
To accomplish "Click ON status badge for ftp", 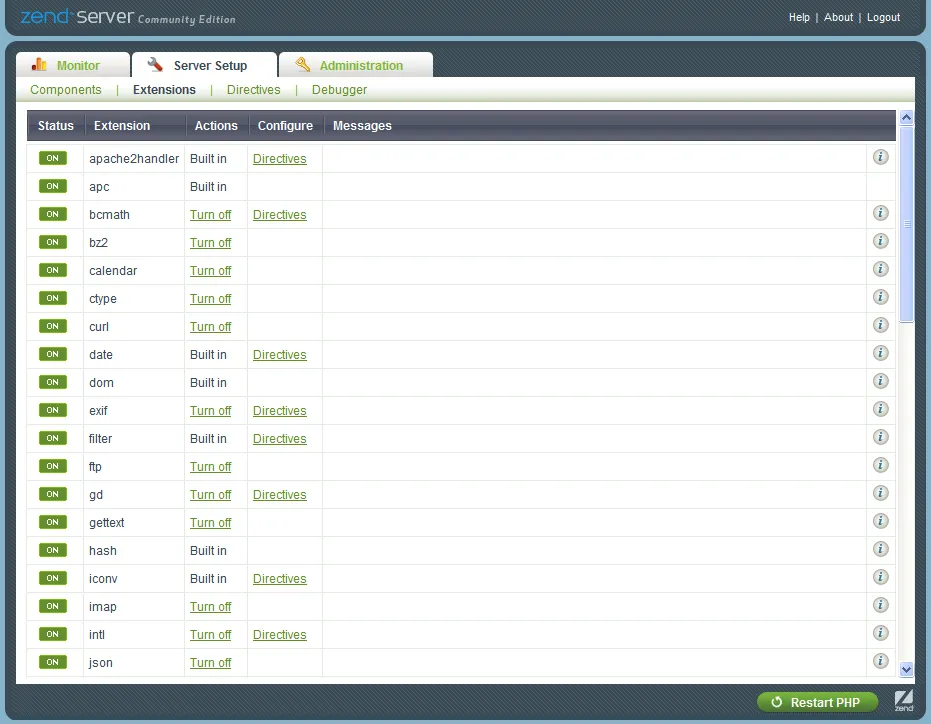I will pyautogui.click(x=52, y=466).
